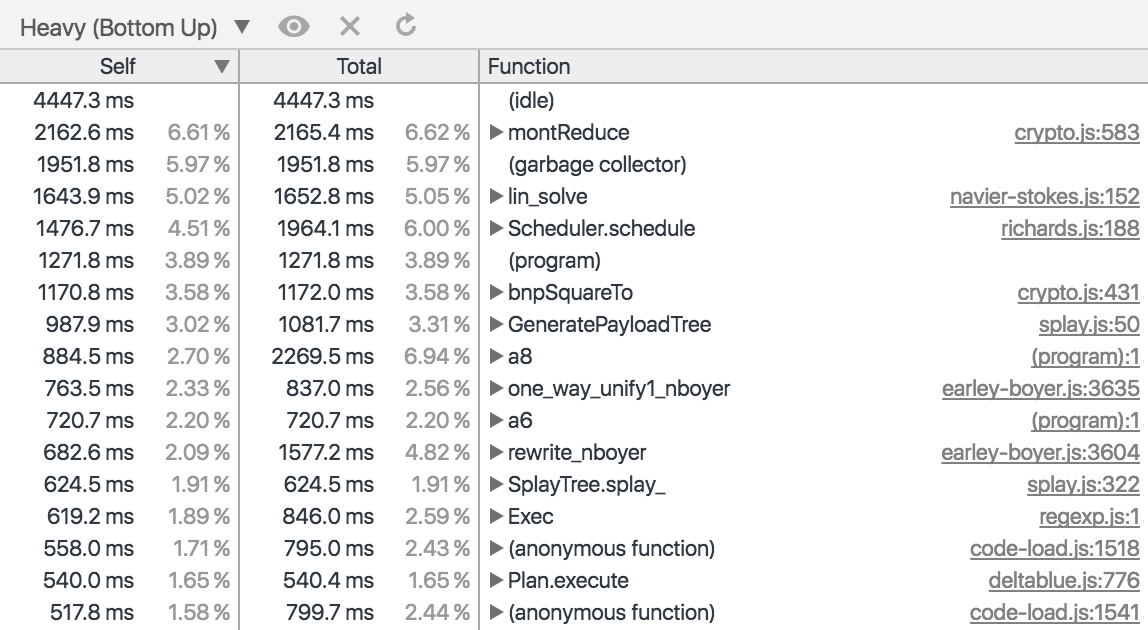
Task: Click the eye focus-function icon
Action: 293,27
